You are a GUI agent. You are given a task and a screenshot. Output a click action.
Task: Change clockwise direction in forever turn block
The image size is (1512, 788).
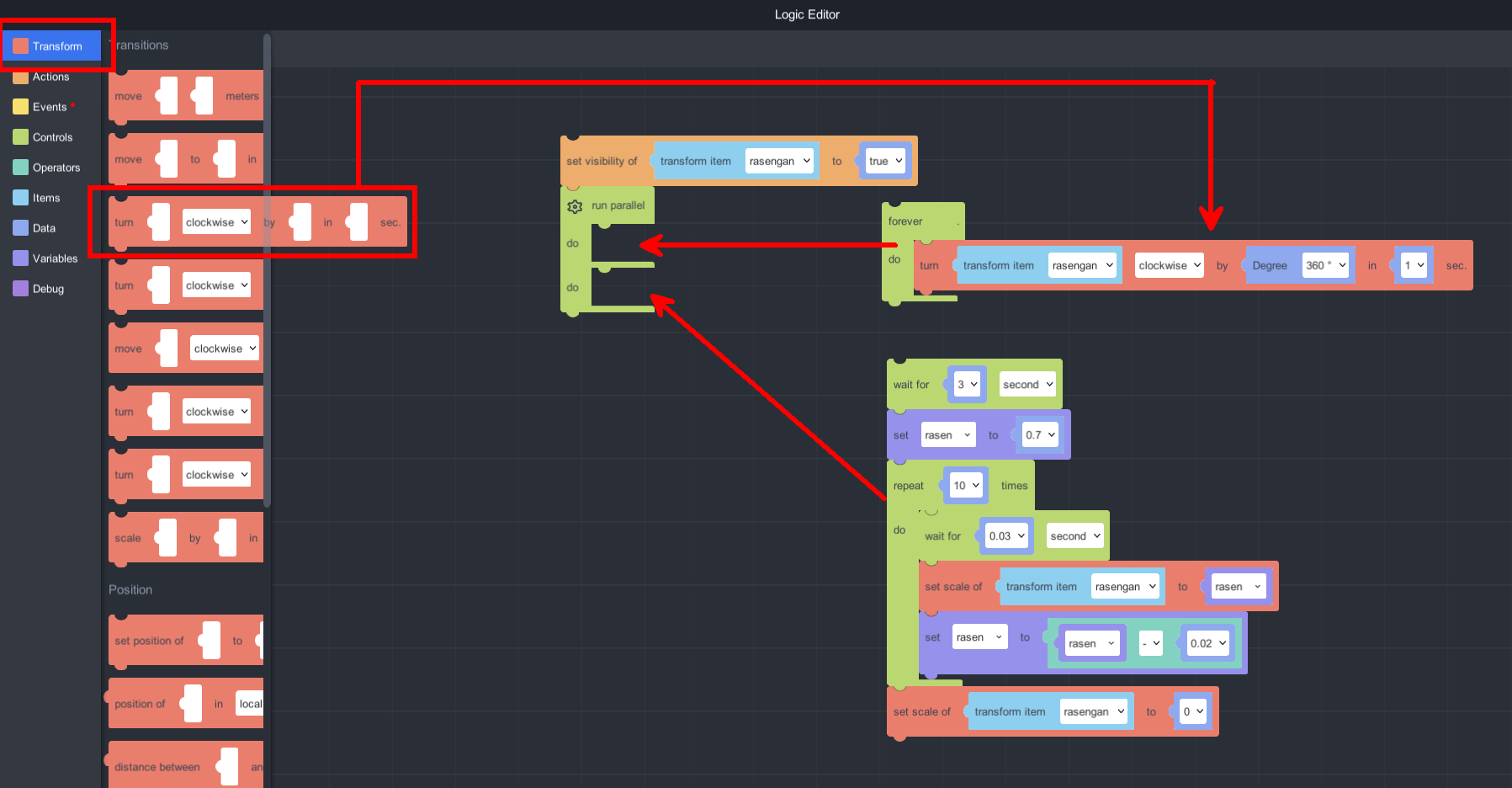(1169, 265)
